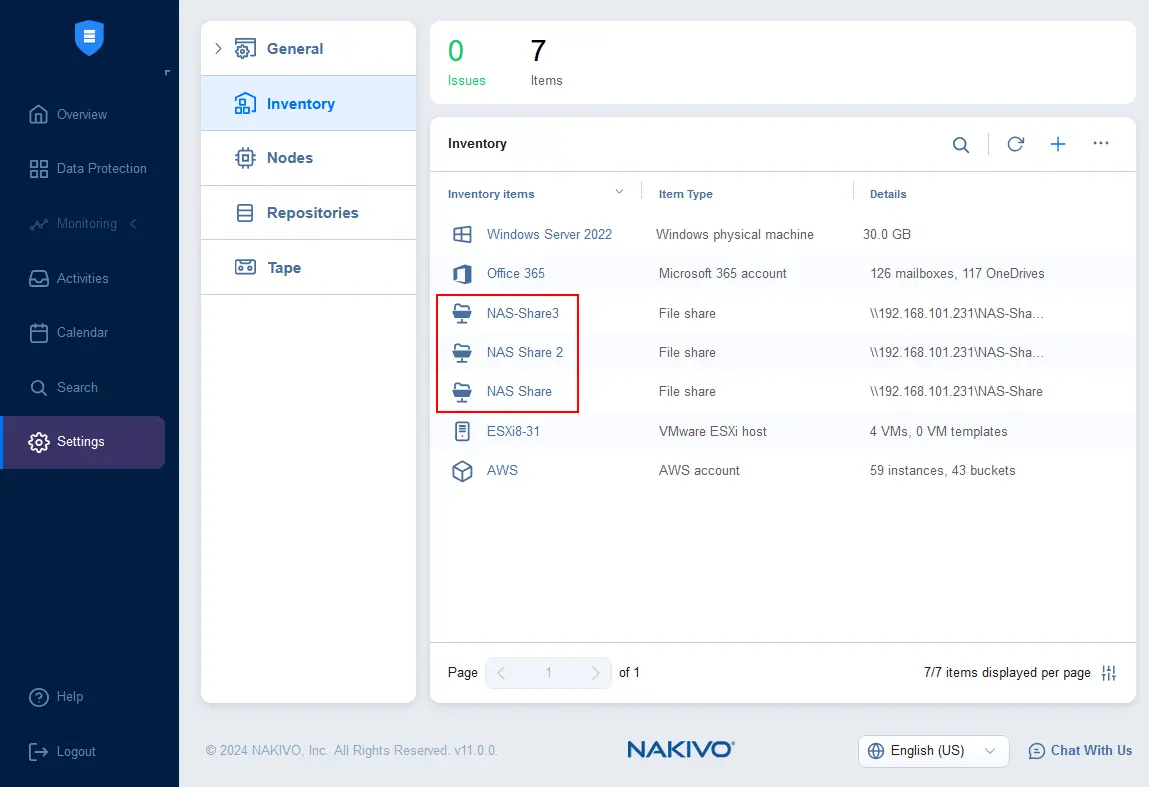Open the Office 365 inventory item
The height and width of the screenshot is (787, 1149).
coord(516,273)
